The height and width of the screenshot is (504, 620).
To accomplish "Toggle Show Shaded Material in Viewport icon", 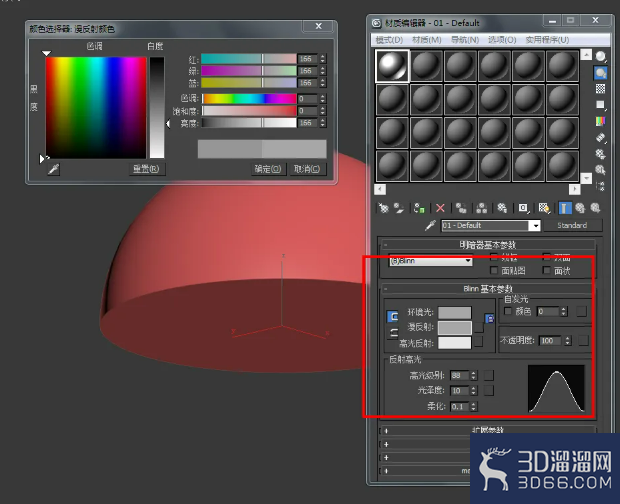I will pyautogui.click(x=544, y=208).
